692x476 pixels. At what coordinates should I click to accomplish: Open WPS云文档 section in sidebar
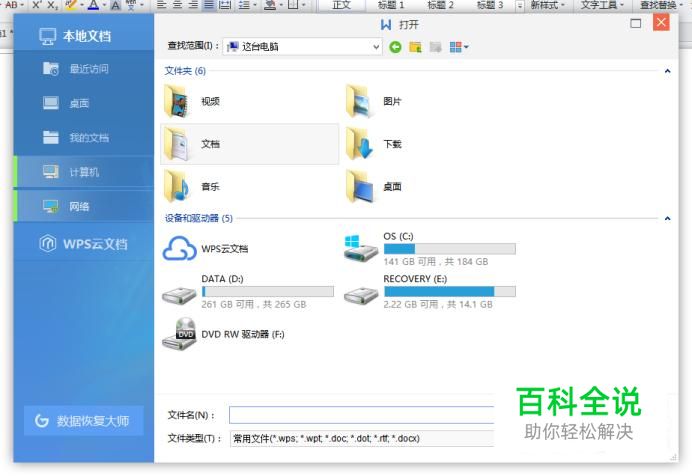pos(84,244)
